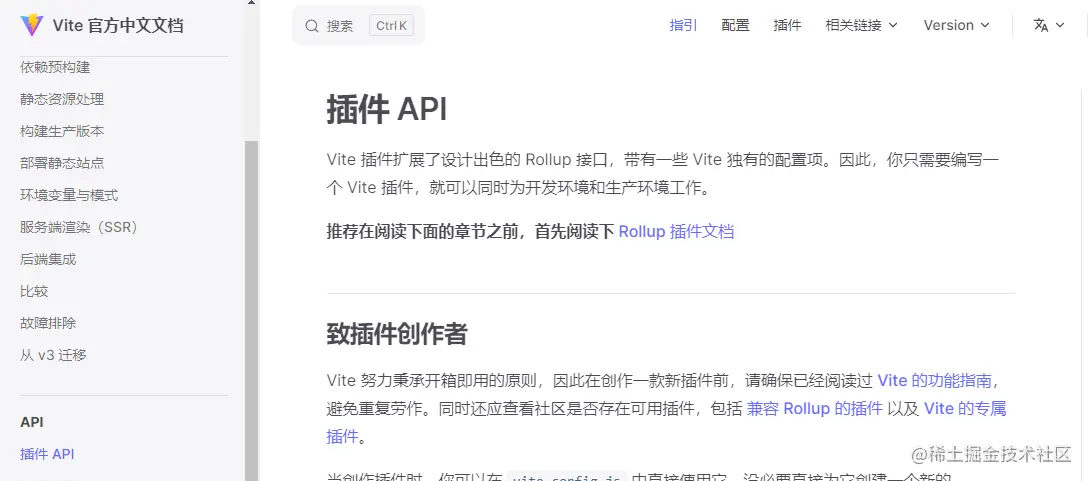Open 依赖预构建 in the sidebar
This screenshot has width=1088, height=481.
[55, 67]
